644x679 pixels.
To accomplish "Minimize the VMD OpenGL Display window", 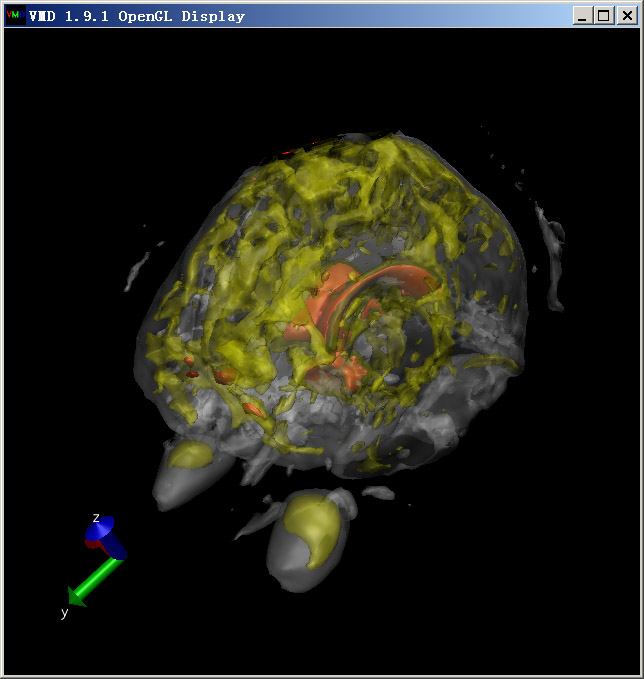I will pos(583,16).
